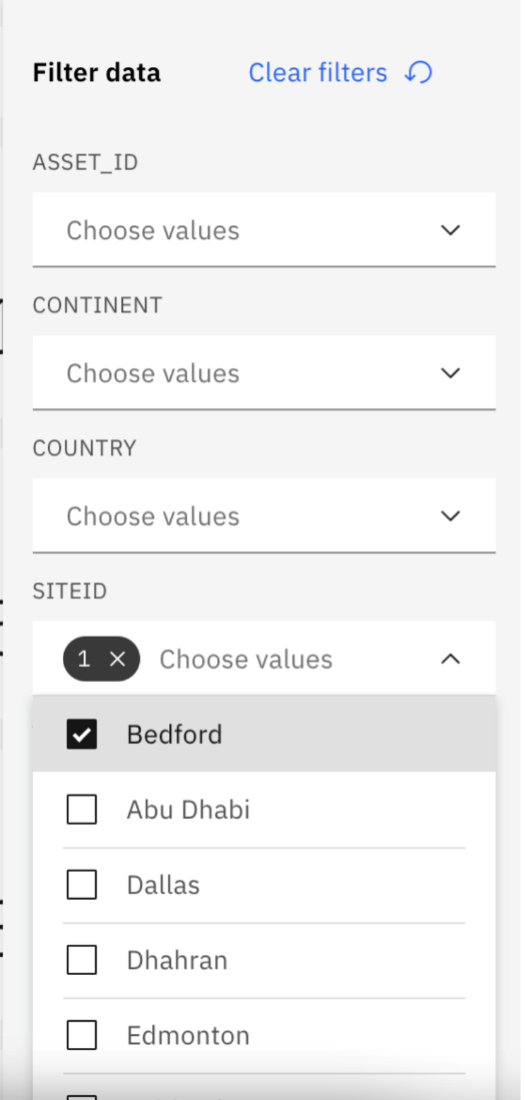Viewport: 525px width, 1100px height.
Task: Remove the SITEID selection count tag
Action: [117, 659]
